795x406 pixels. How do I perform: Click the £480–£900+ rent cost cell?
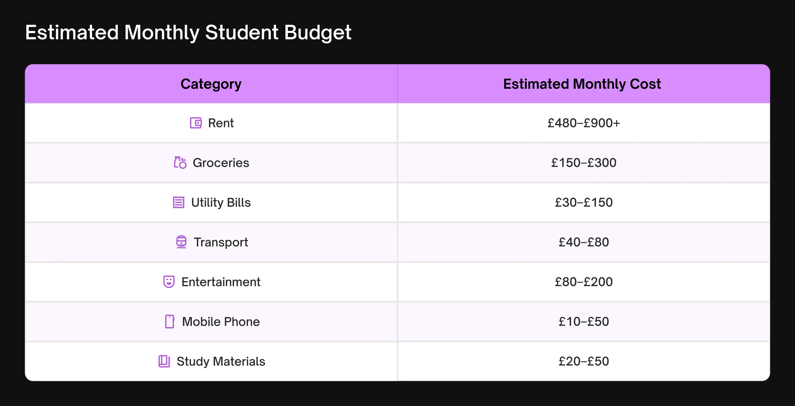point(584,123)
